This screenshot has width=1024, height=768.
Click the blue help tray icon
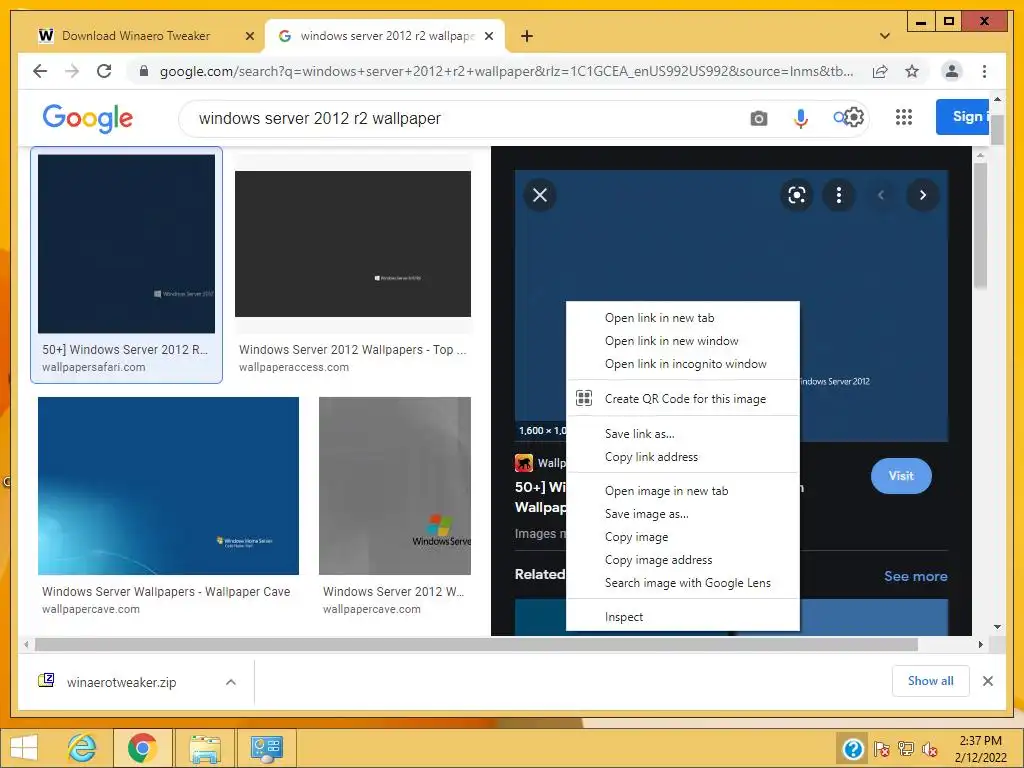pos(853,748)
